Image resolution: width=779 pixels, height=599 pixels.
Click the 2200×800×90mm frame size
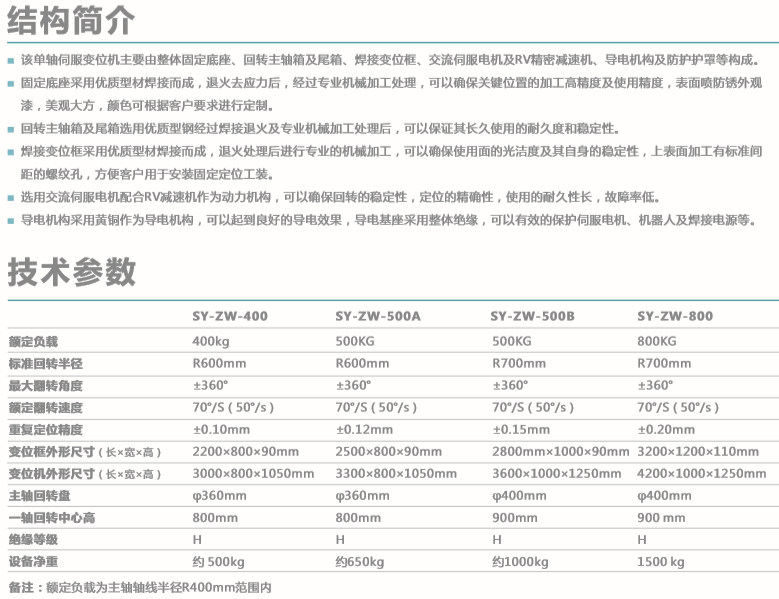click(245, 451)
